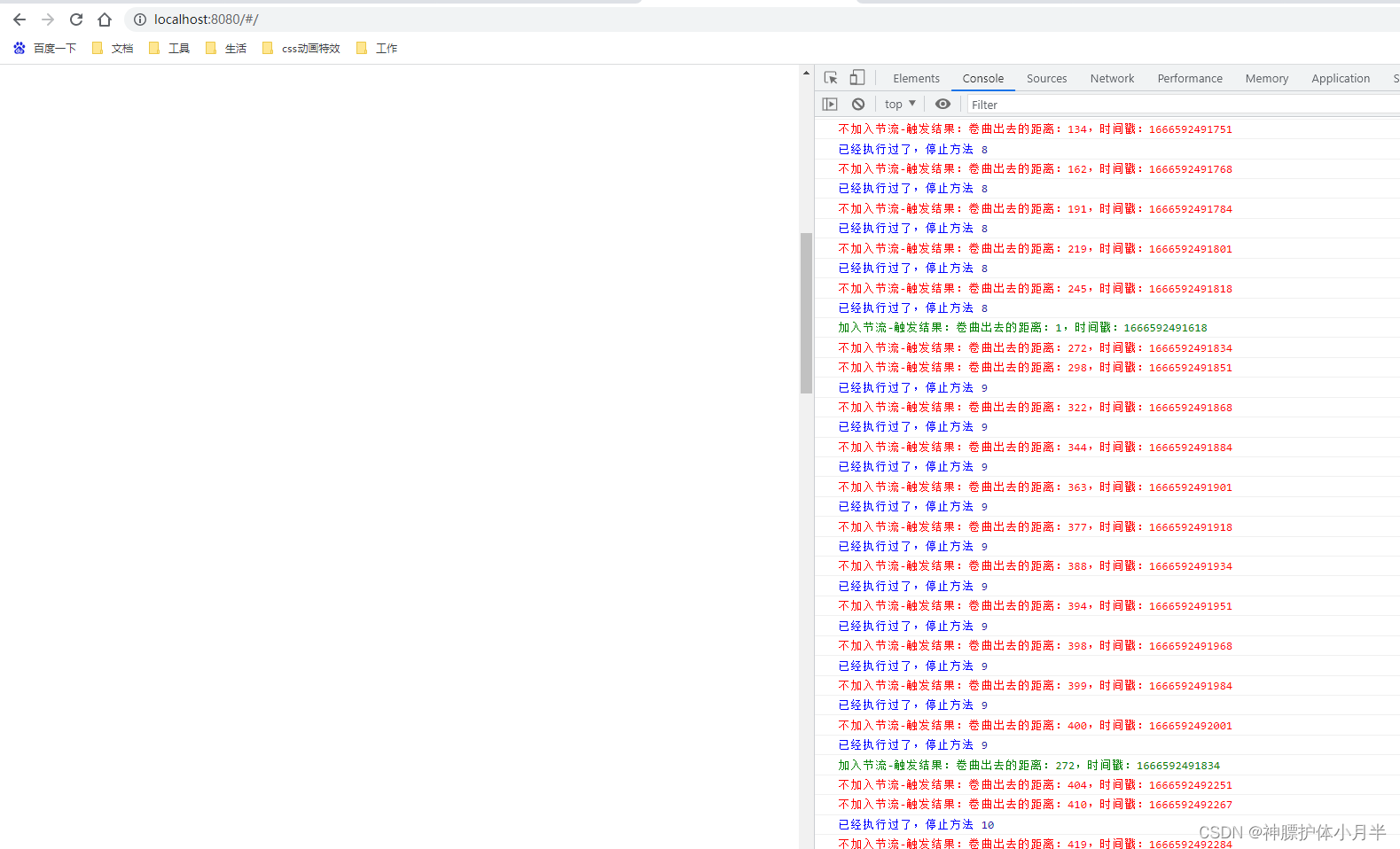This screenshot has height=849, width=1400.
Task: View site information icon in address bar
Action: click(x=139, y=19)
